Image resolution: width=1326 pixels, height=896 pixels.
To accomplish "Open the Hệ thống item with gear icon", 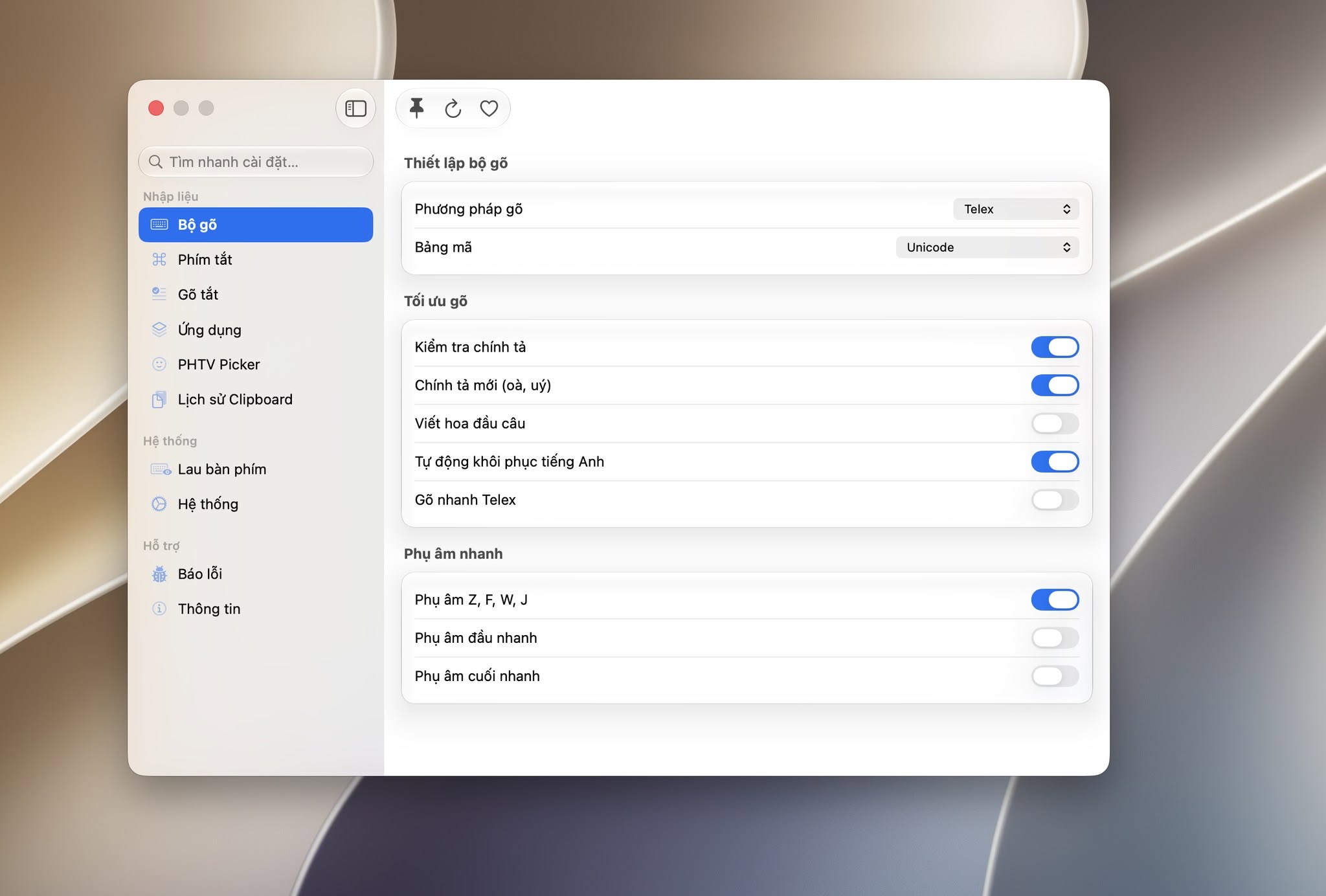I will [256, 504].
